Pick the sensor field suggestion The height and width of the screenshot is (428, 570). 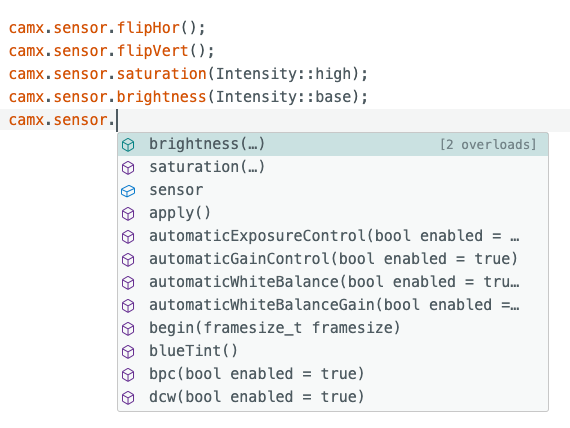click(x=333, y=190)
